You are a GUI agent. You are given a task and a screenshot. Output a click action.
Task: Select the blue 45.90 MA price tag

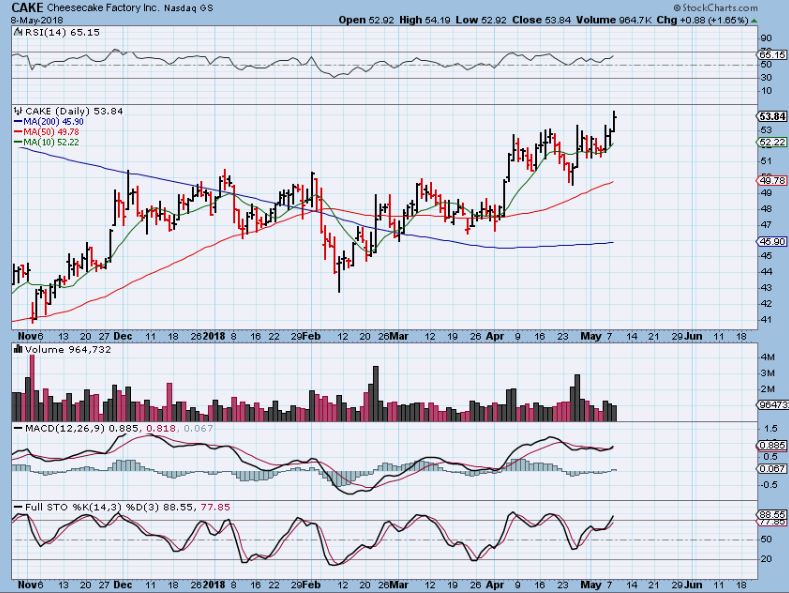pyautogui.click(x=769, y=241)
